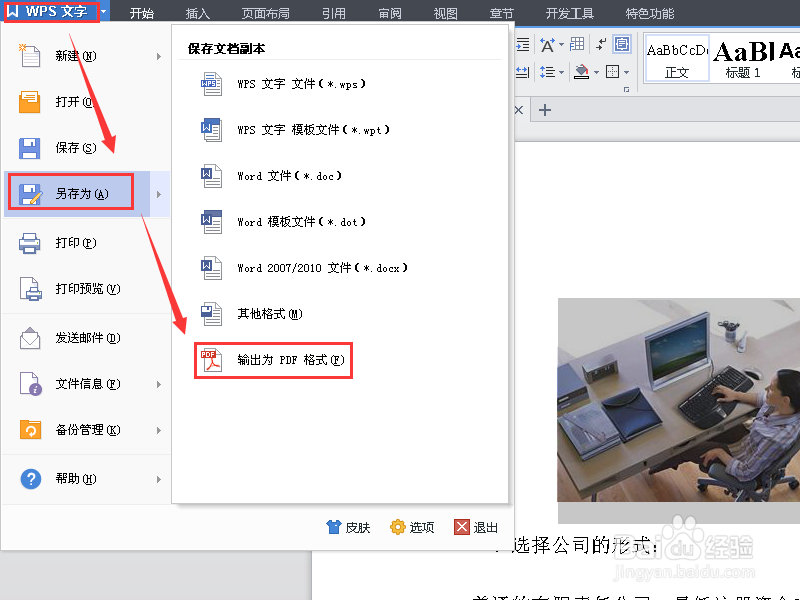
Task: Click the increase indent icon
Action: point(523,45)
